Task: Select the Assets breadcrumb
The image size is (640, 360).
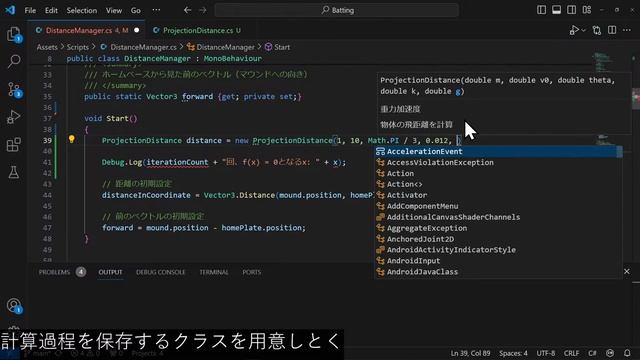Action: point(47,47)
